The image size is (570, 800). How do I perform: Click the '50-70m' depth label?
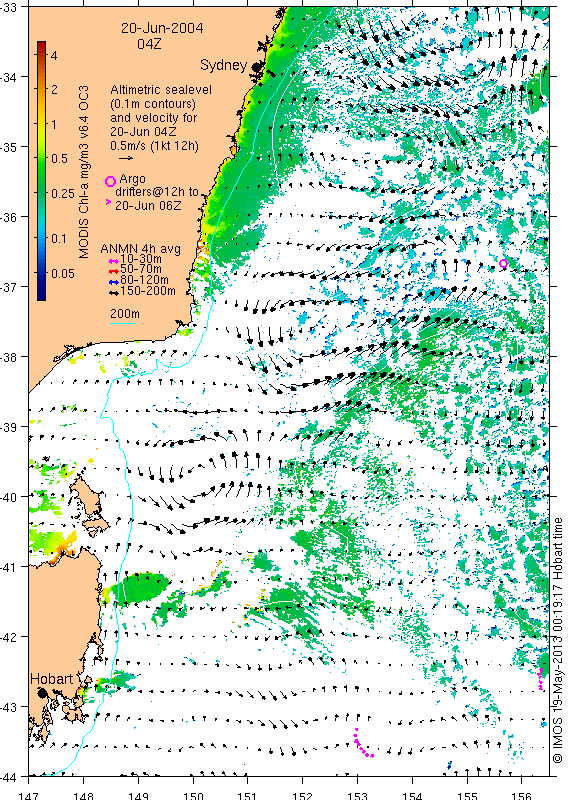141,270
